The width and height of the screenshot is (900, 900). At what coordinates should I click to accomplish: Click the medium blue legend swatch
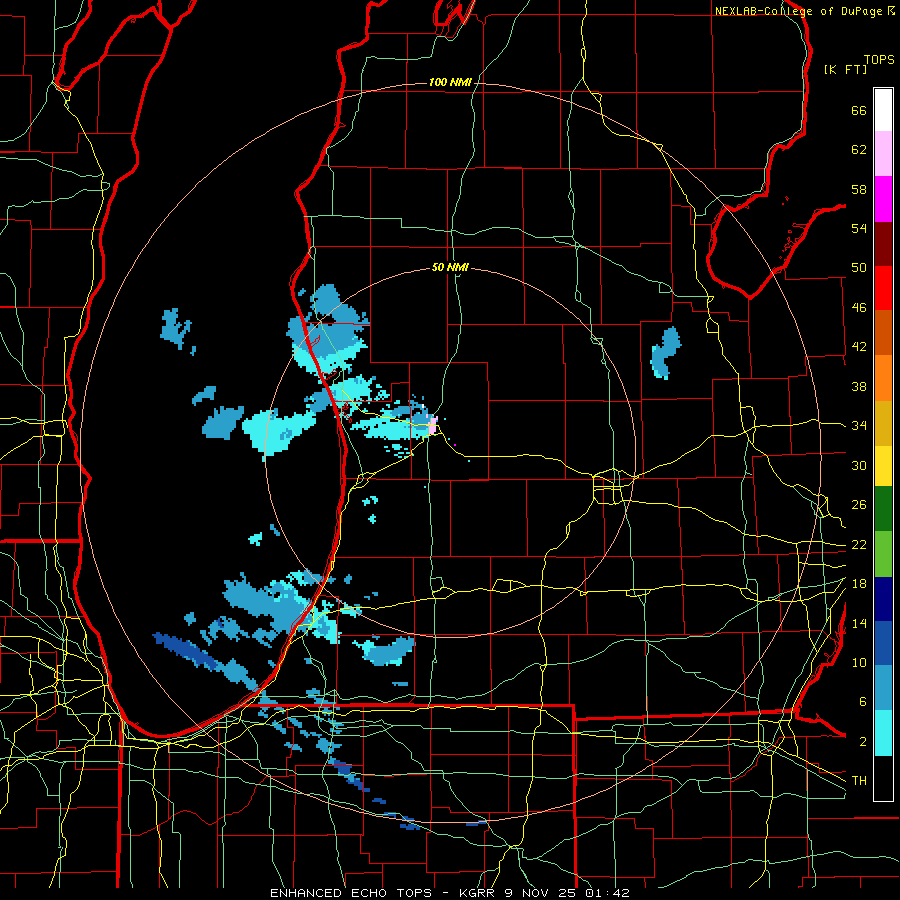[x=883, y=643]
